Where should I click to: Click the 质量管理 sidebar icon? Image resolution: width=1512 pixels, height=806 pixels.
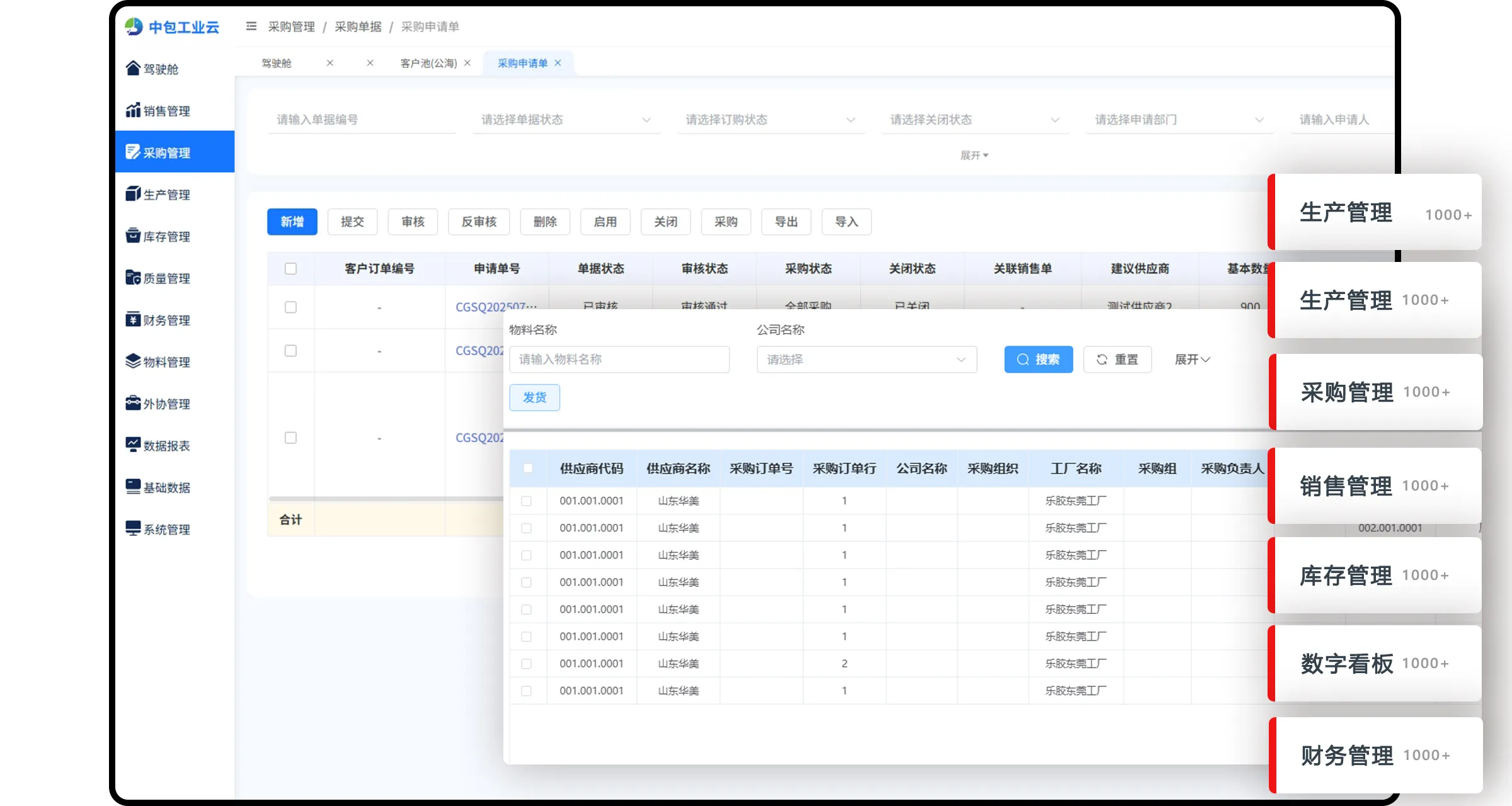[x=132, y=278]
